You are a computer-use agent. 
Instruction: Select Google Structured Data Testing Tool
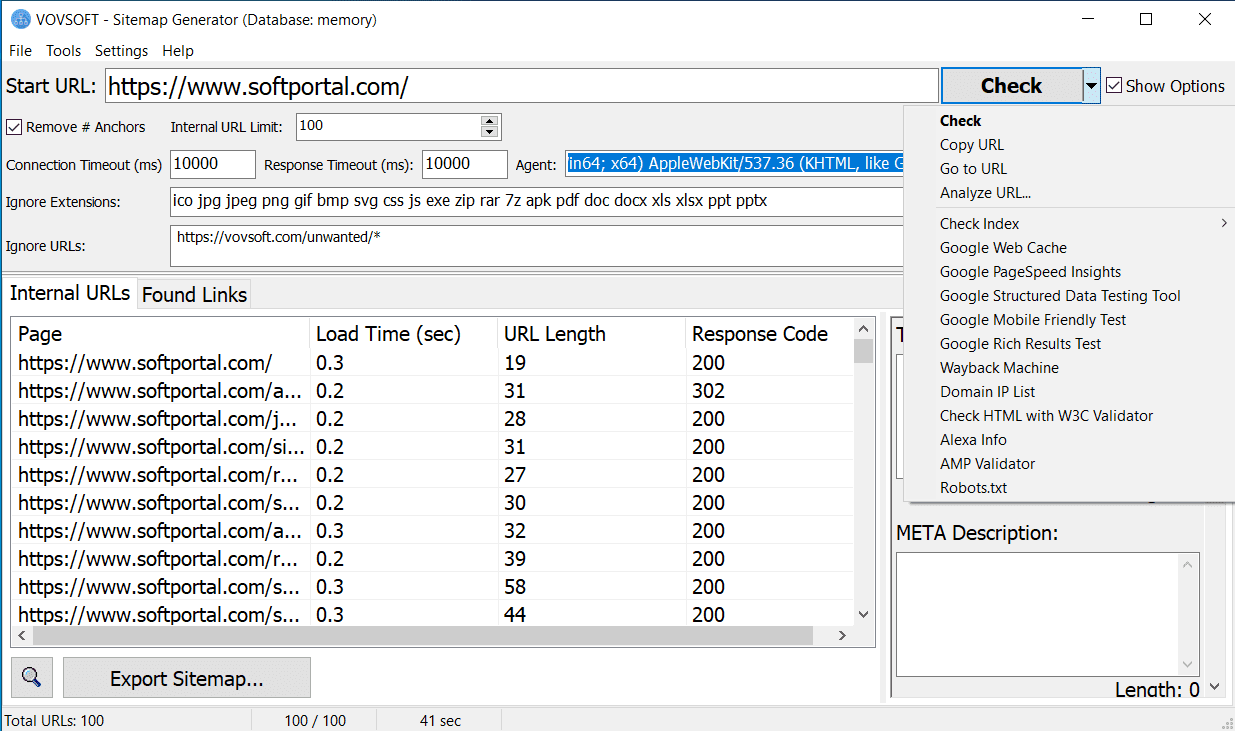click(1060, 296)
